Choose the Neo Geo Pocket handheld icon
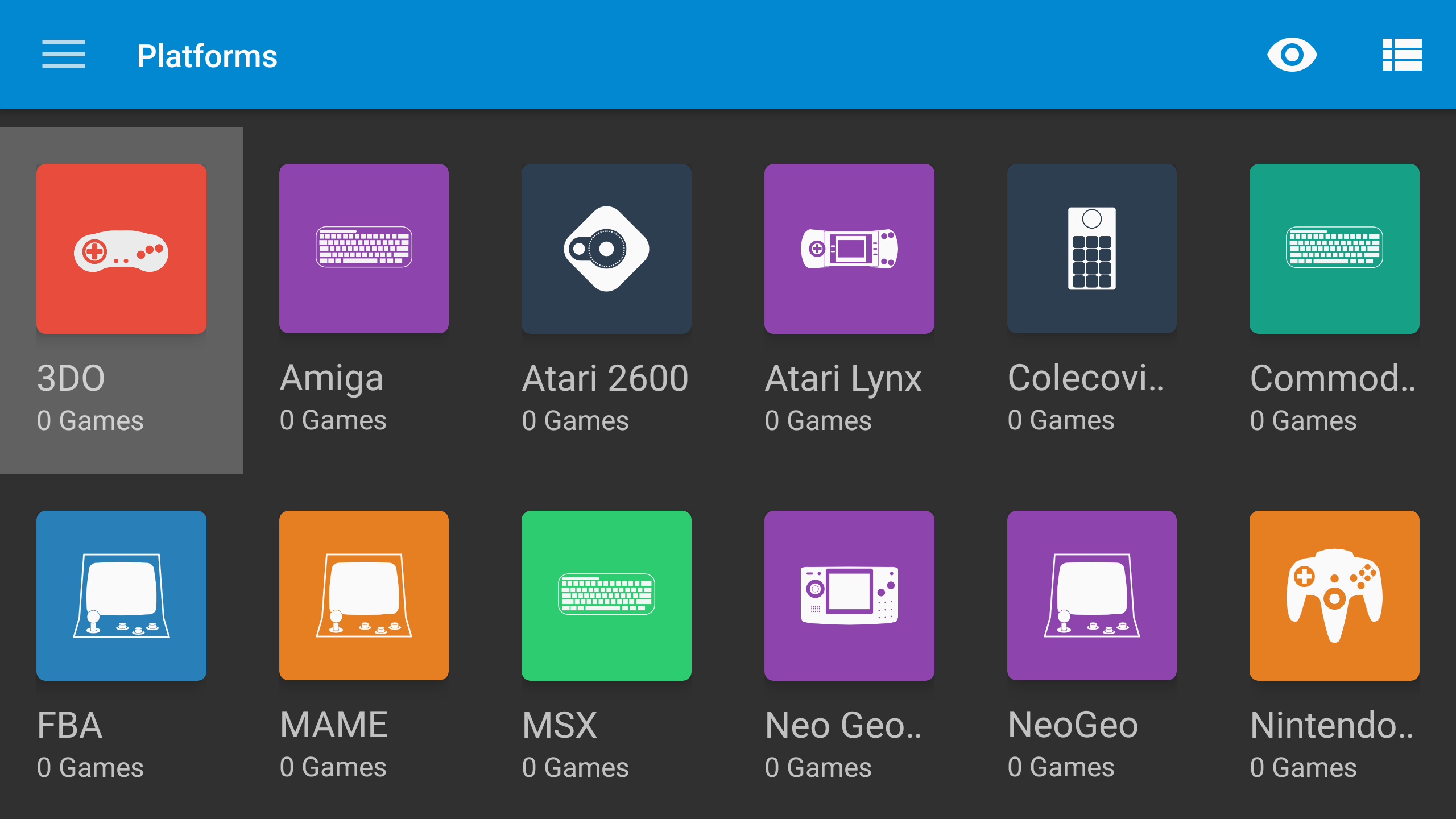Image resolution: width=1456 pixels, height=819 pixels. click(x=849, y=595)
